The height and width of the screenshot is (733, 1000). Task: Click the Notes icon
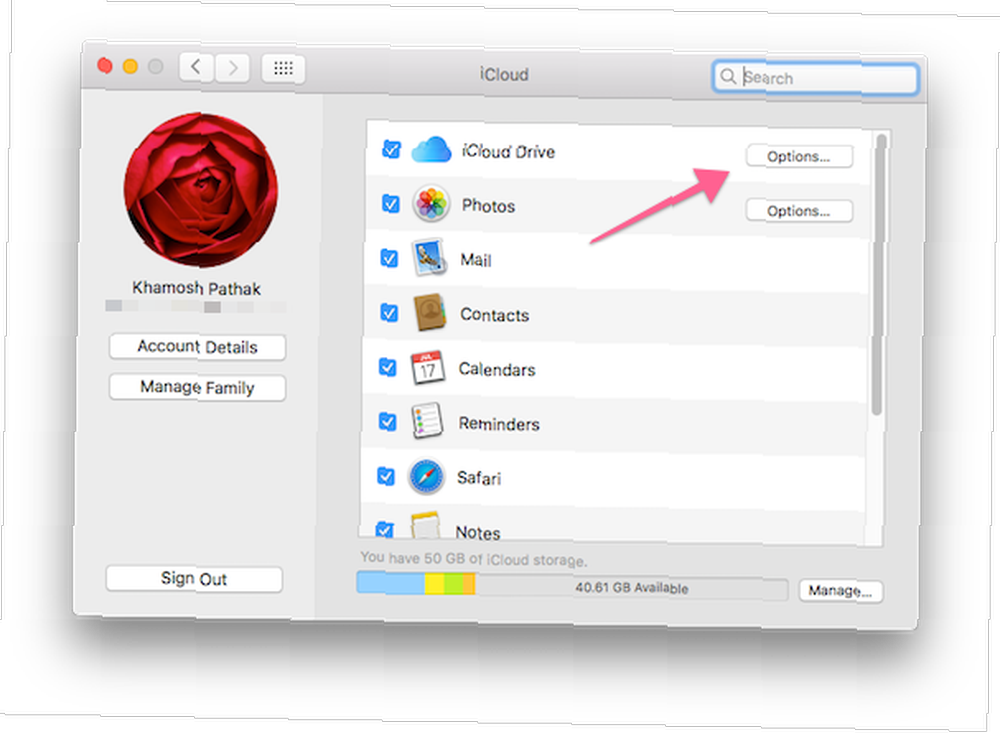pyautogui.click(x=425, y=526)
